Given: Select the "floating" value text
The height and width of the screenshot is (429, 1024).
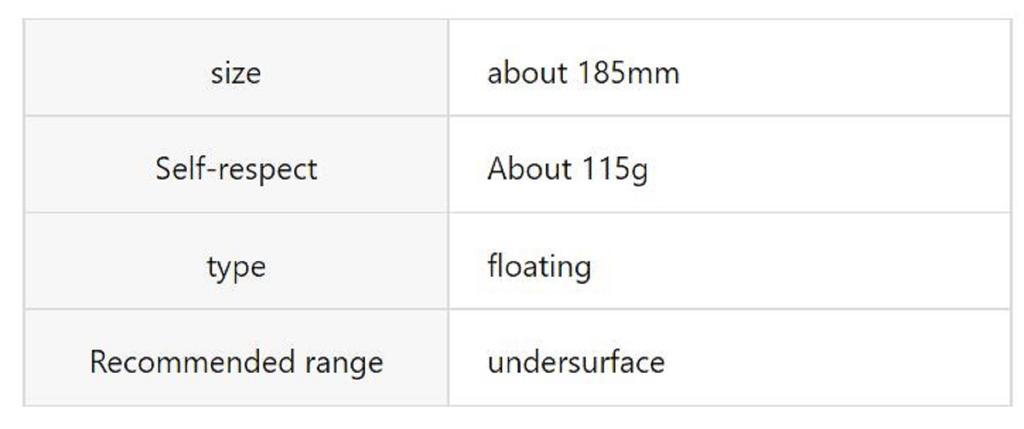Looking at the screenshot, I should [539, 266].
